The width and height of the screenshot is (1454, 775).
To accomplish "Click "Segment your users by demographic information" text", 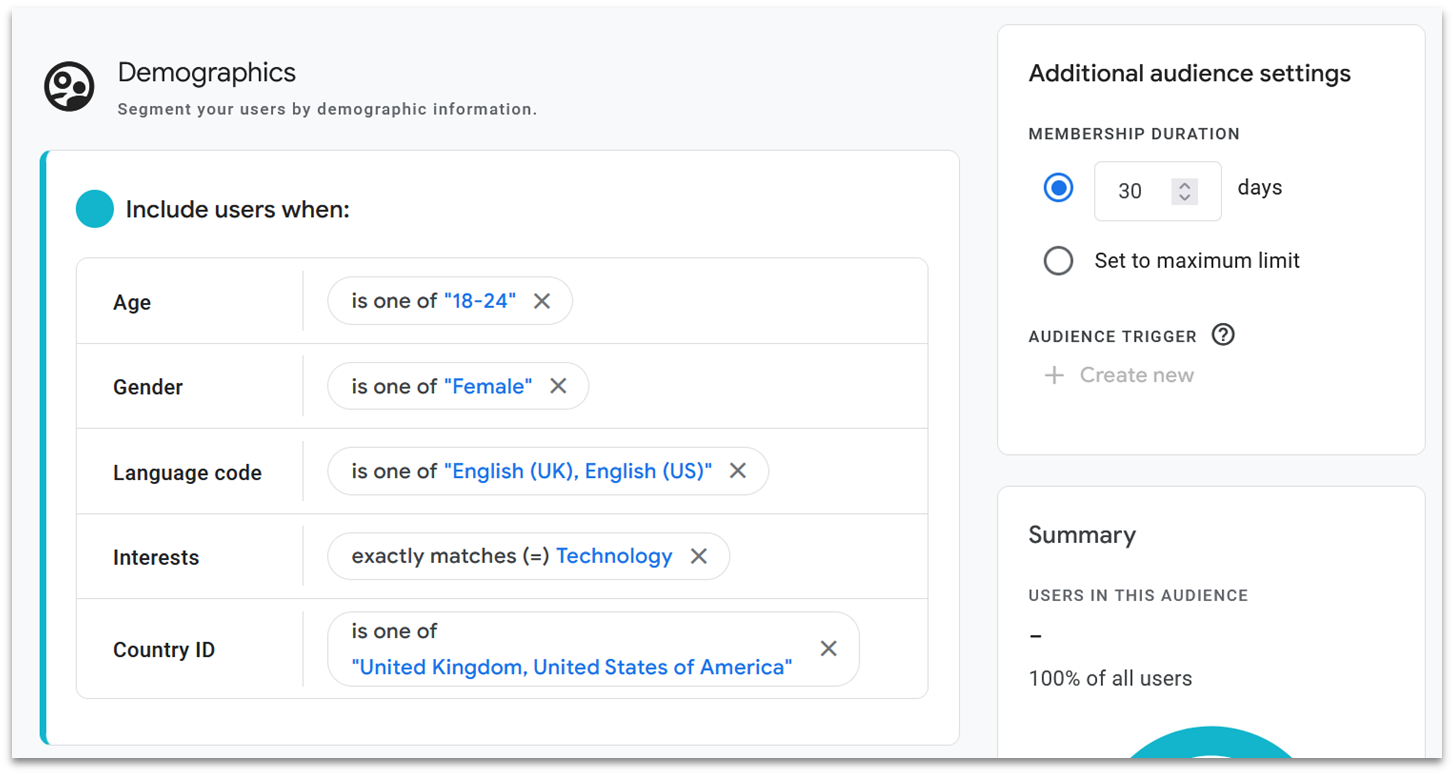I will (327, 109).
